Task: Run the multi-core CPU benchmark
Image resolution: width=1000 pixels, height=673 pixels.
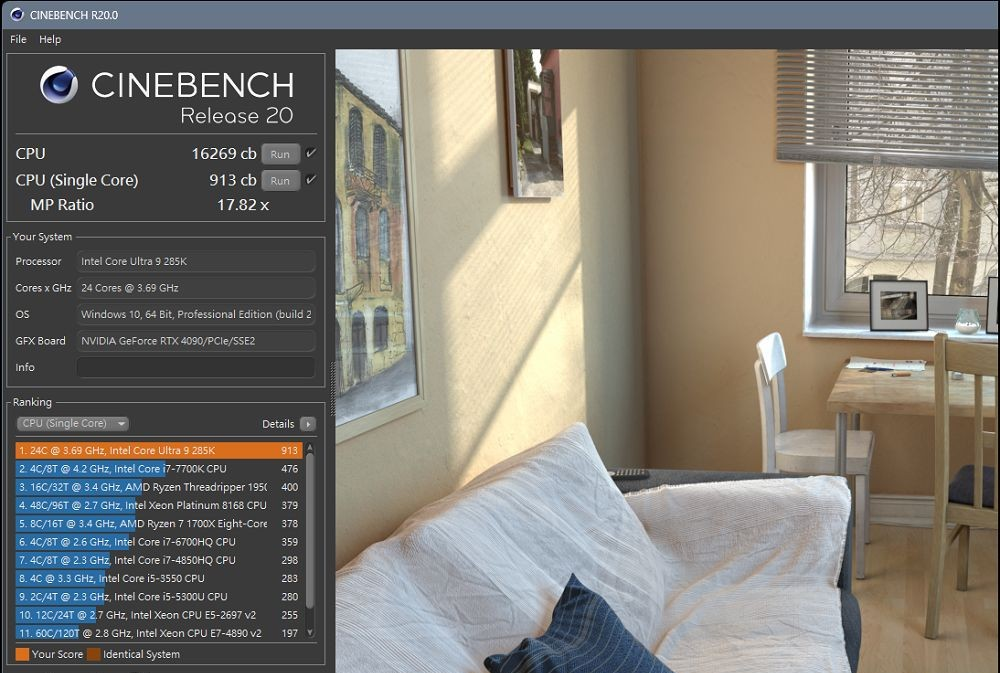Action: coord(280,154)
